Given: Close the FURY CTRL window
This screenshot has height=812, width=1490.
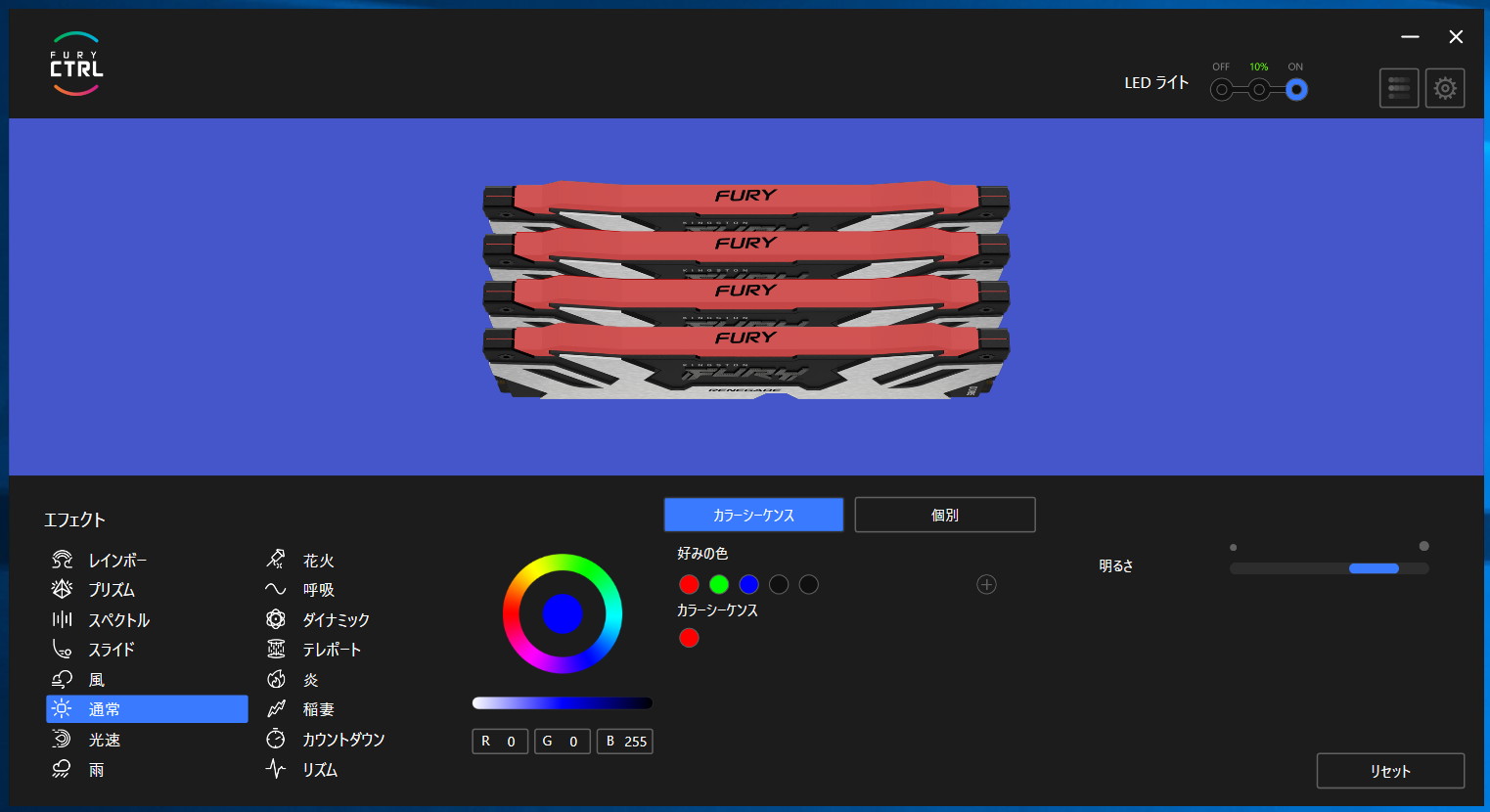Looking at the screenshot, I should click(x=1456, y=36).
